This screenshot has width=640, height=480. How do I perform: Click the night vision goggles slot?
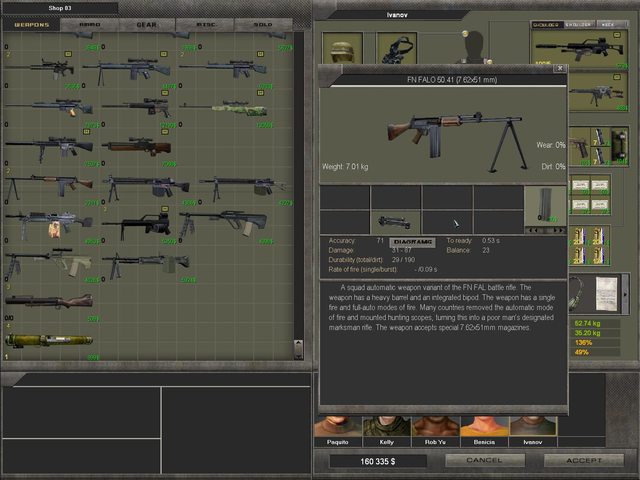(397, 48)
